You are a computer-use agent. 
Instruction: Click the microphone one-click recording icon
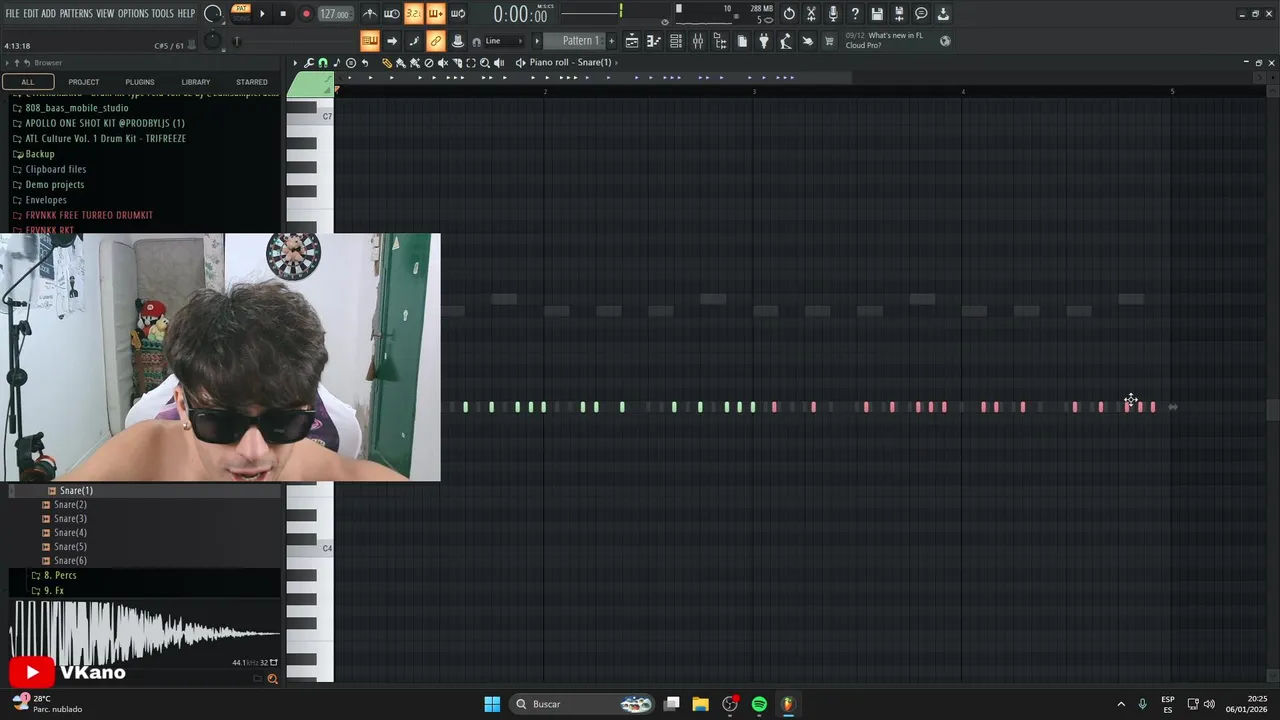(x=833, y=14)
